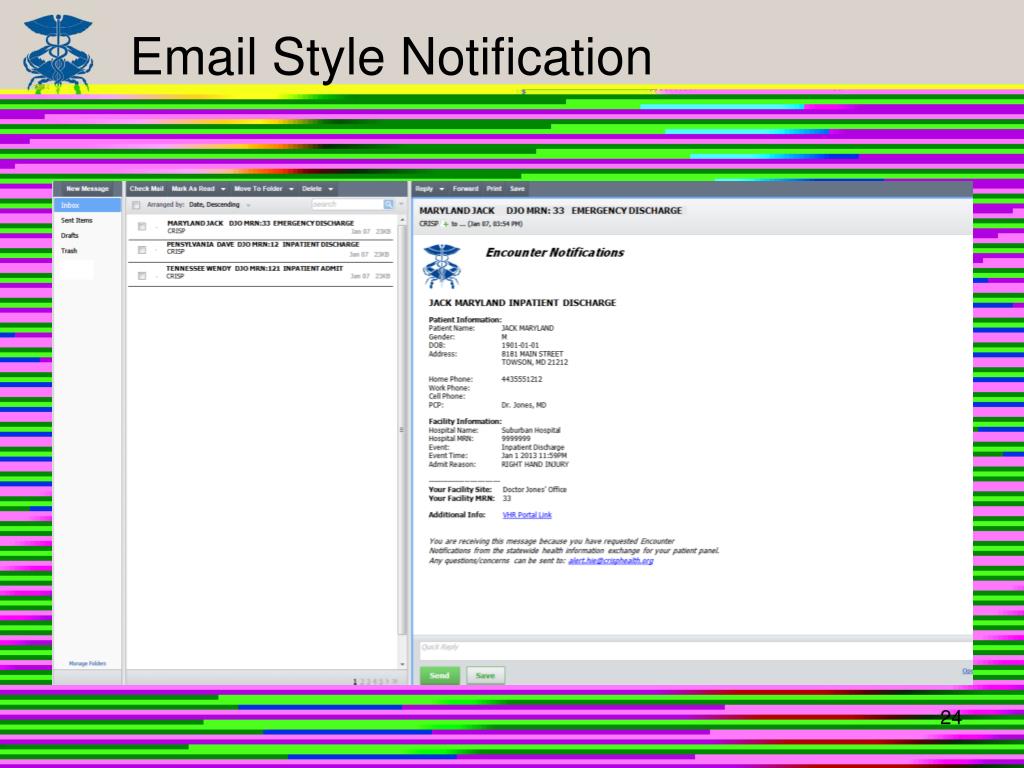Click the Dr. Jones, MD PCP value
This screenshot has height=768, width=1024.
524,405
